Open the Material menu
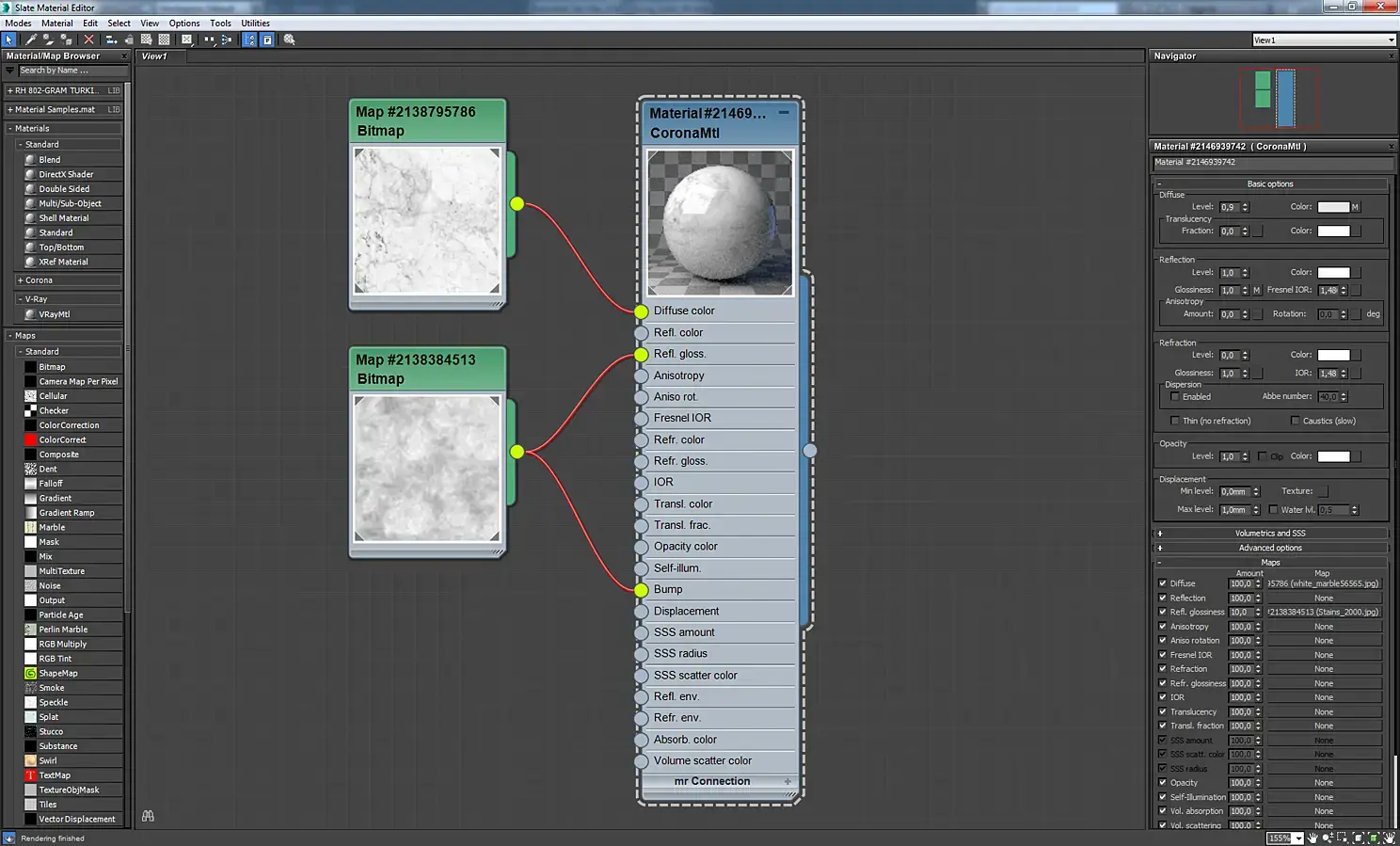 point(56,24)
